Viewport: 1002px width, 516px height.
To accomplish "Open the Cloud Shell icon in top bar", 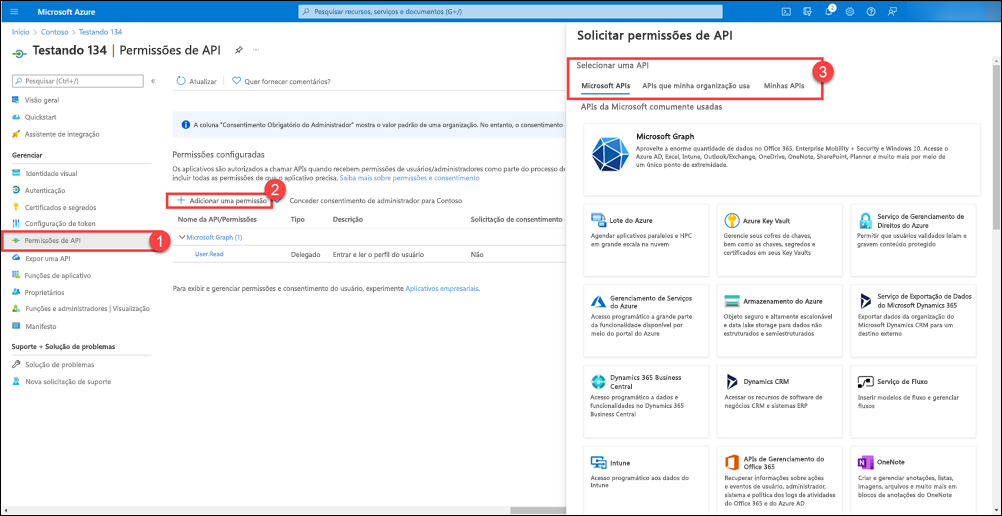I will click(787, 12).
